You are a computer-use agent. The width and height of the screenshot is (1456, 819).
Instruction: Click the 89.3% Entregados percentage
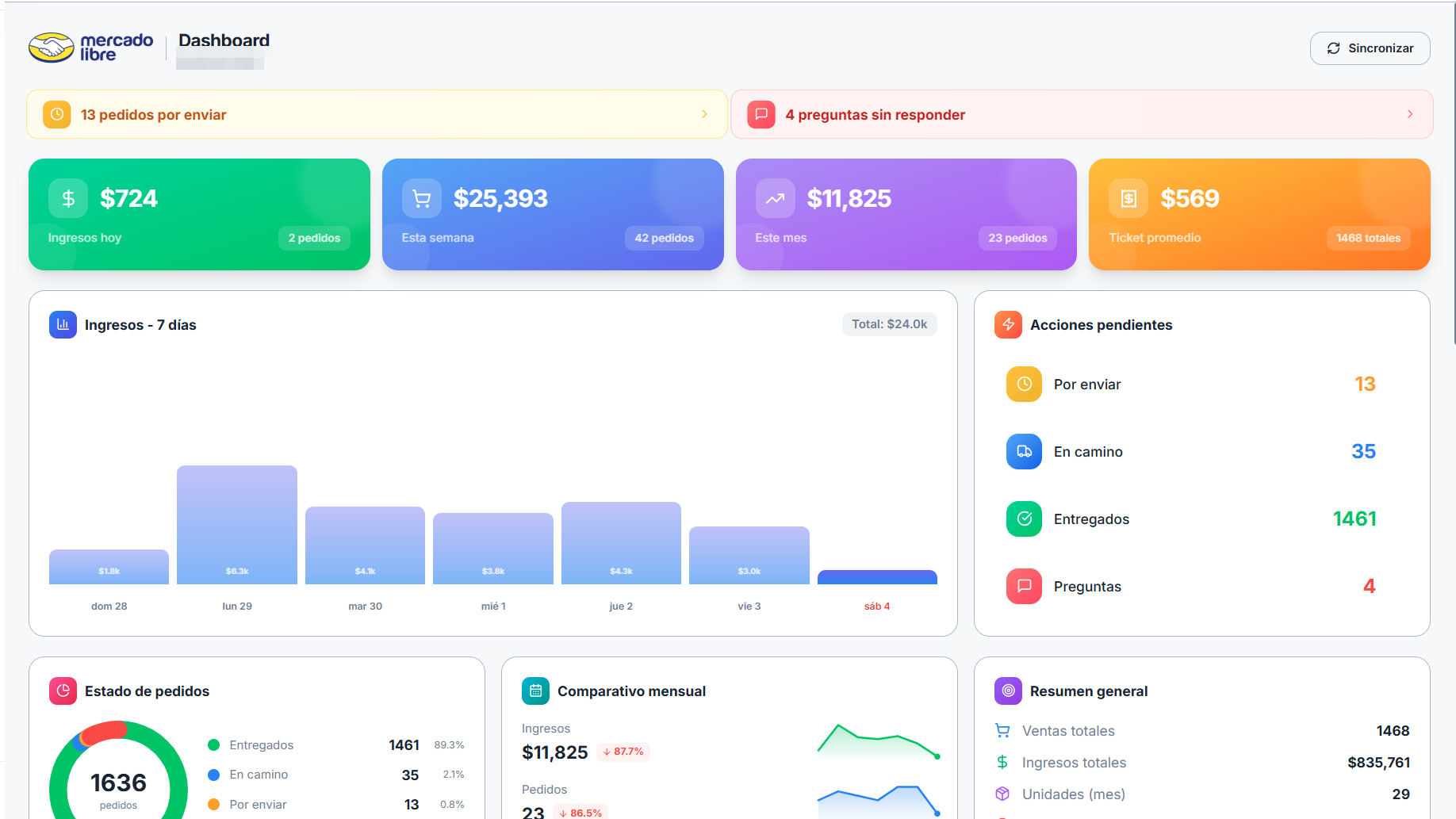(449, 744)
